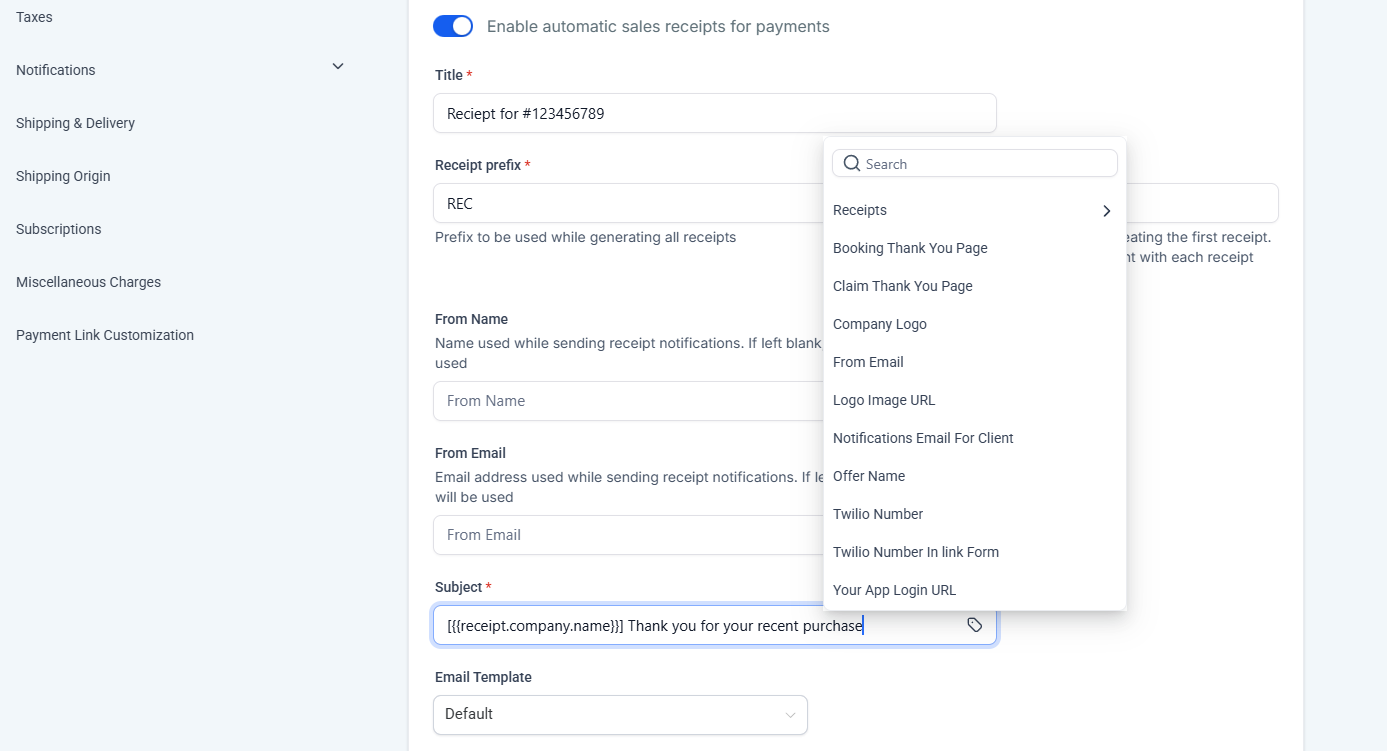The image size is (1387, 751).
Task: Select the From Email custom value
Action: pos(868,362)
